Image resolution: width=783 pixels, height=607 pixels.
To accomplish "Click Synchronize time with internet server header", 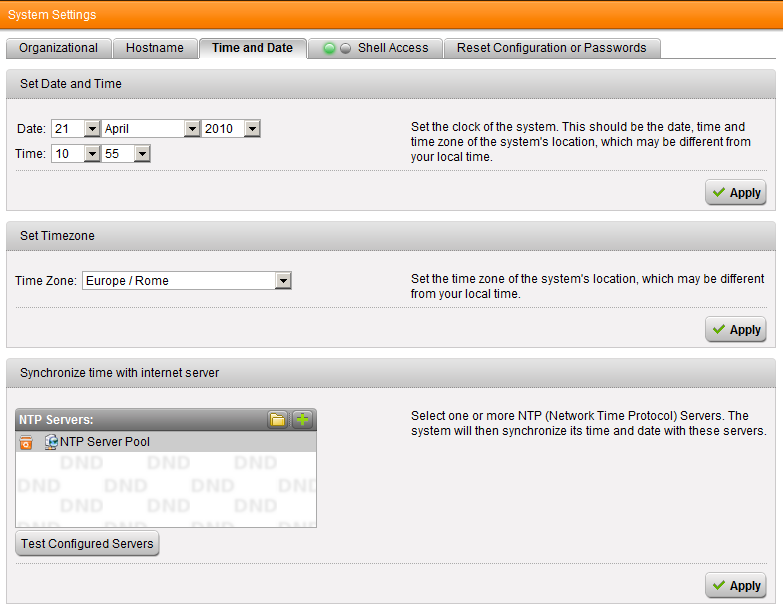I will click(391, 373).
